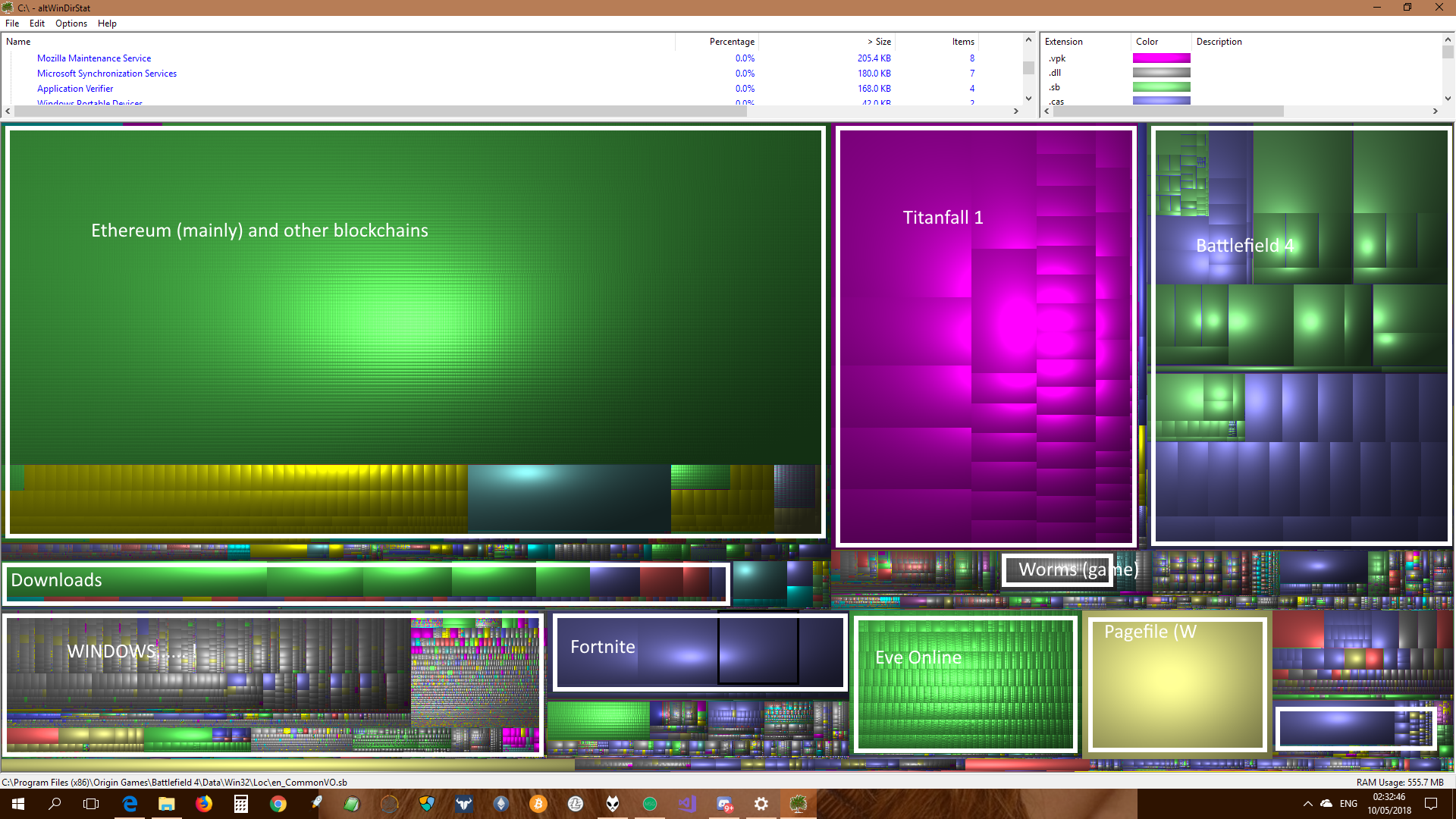Screen dimensions: 1456x819
Task: Sort by the Percentage column header
Action: (731, 42)
